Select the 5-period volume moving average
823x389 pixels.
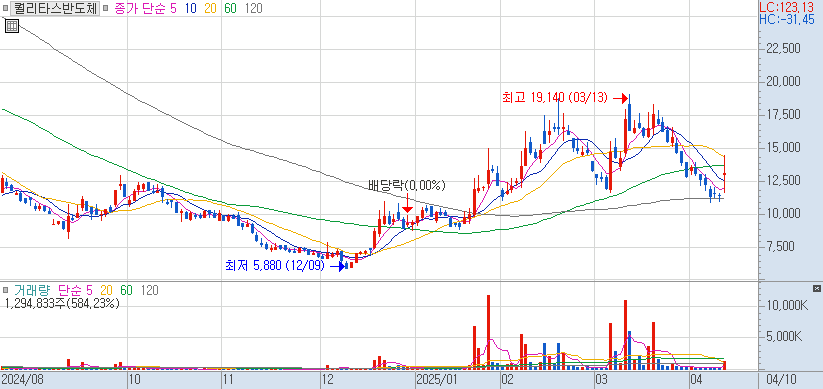pyautogui.click(x=89, y=290)
